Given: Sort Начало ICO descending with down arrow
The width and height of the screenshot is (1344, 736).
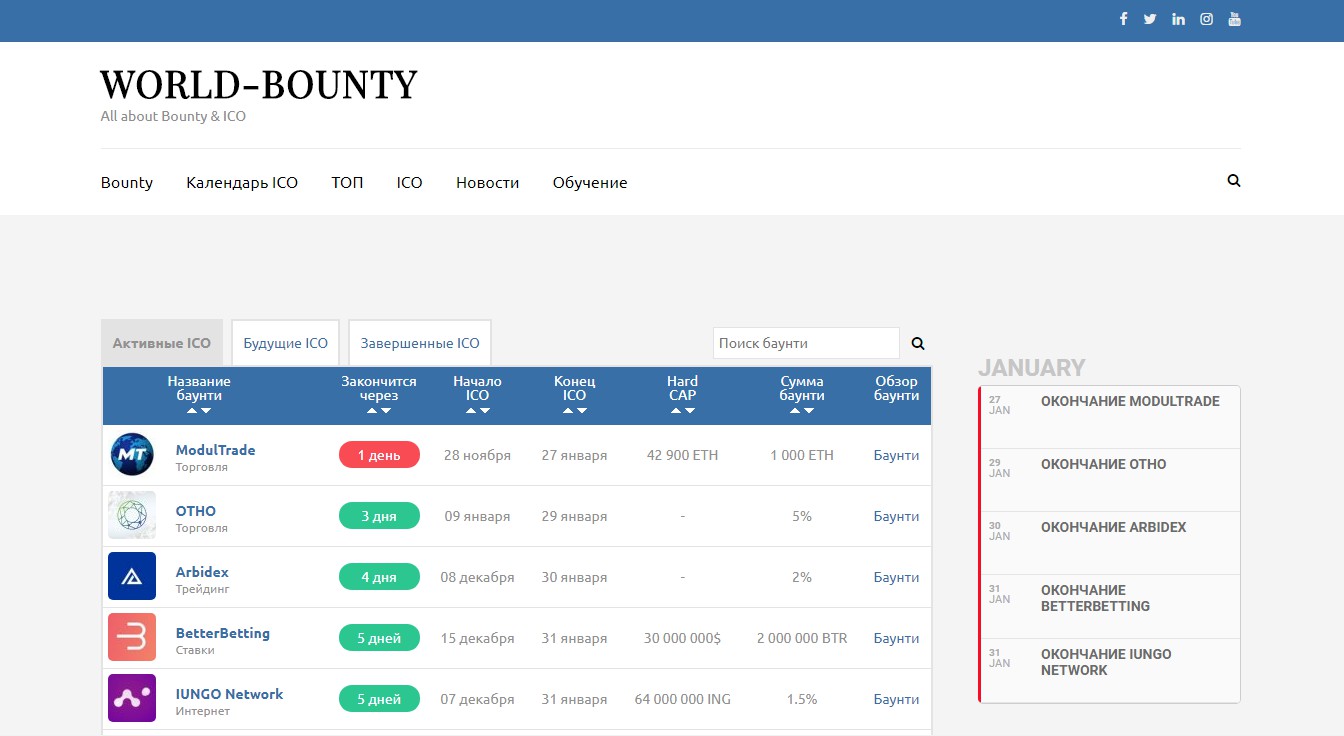Looking at the screenshot, I should click(x=485, y=411).
